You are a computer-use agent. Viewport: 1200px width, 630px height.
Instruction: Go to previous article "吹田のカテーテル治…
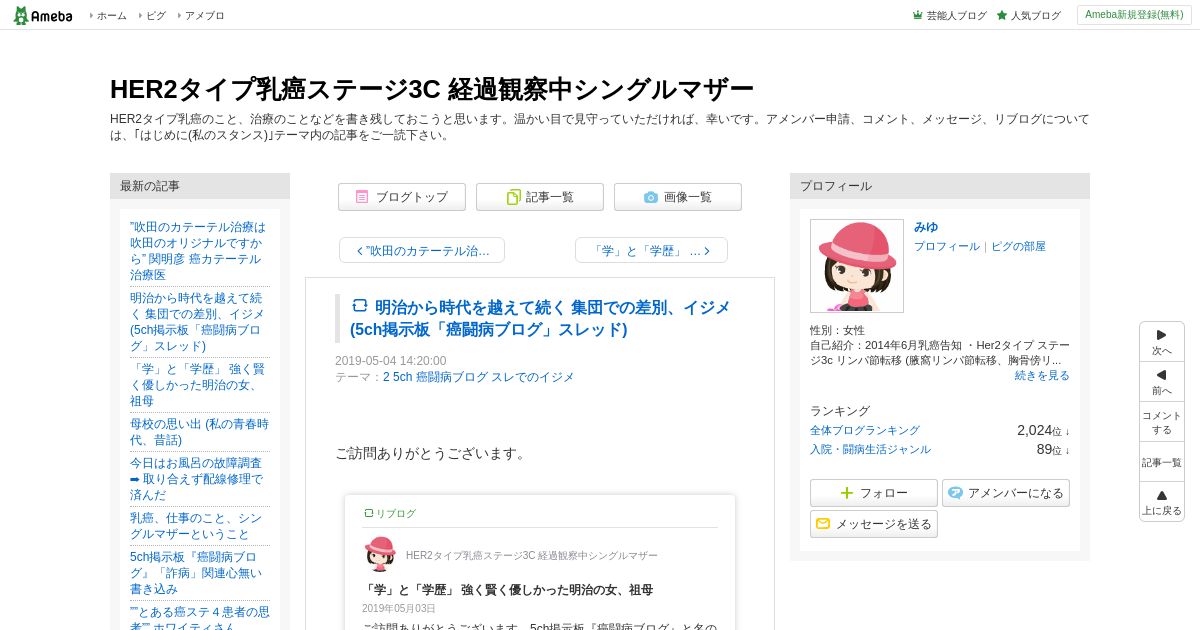tap(422, 250)
